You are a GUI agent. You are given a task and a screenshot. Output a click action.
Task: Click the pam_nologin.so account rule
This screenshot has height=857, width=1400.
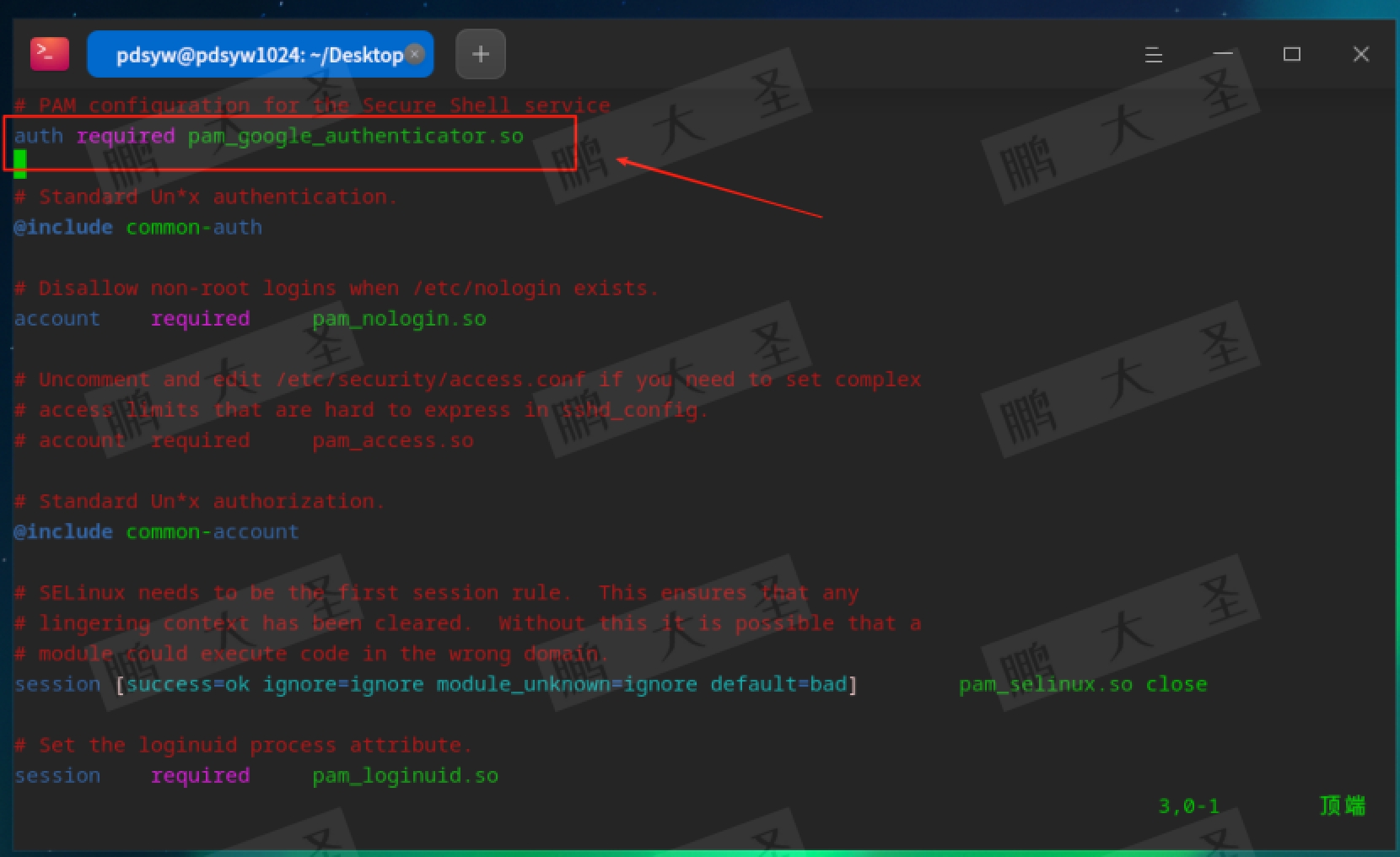click(x=250, y=318)
